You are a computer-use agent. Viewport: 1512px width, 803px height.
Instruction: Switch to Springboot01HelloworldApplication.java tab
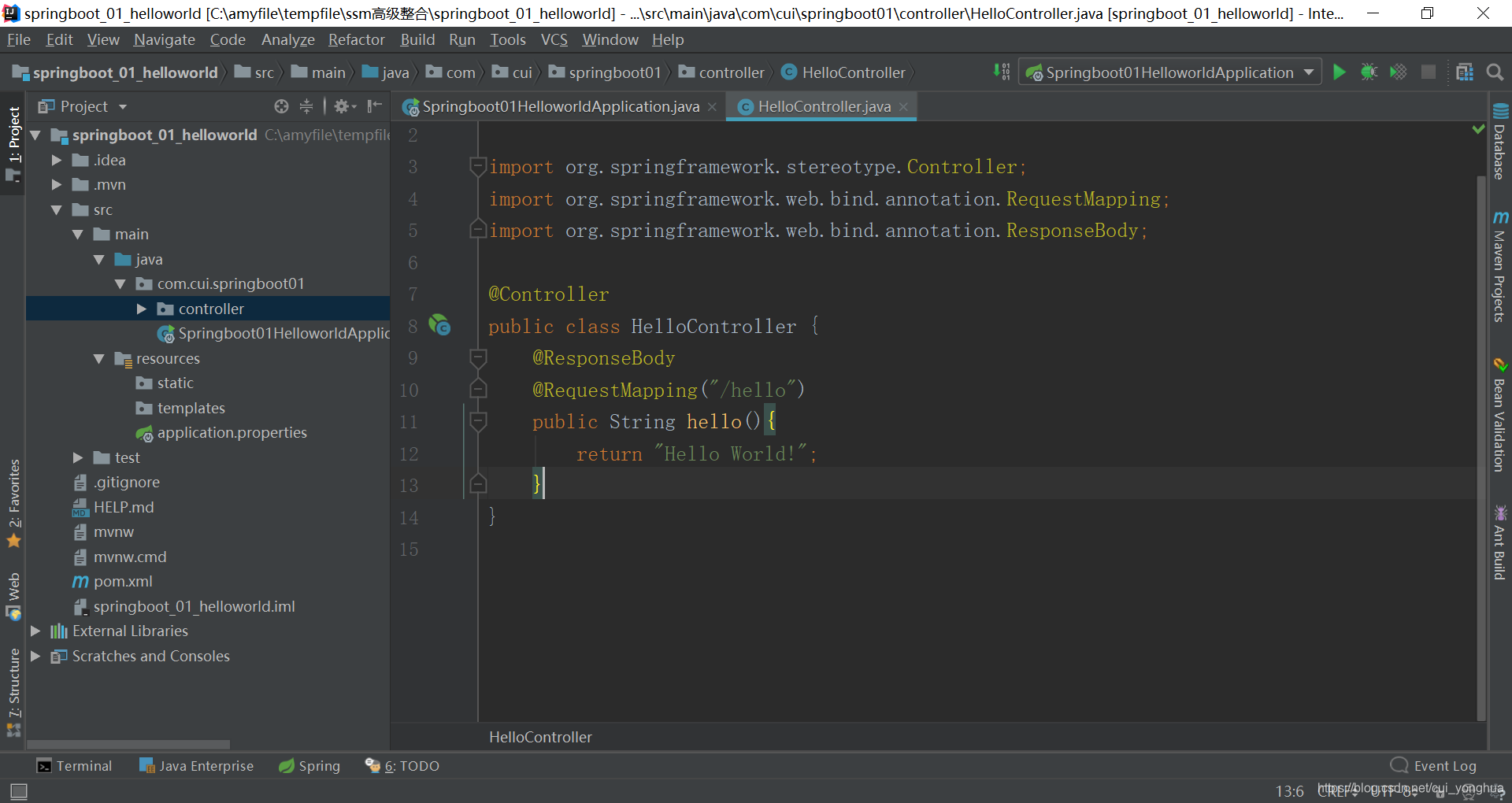[x=560, y=106]
